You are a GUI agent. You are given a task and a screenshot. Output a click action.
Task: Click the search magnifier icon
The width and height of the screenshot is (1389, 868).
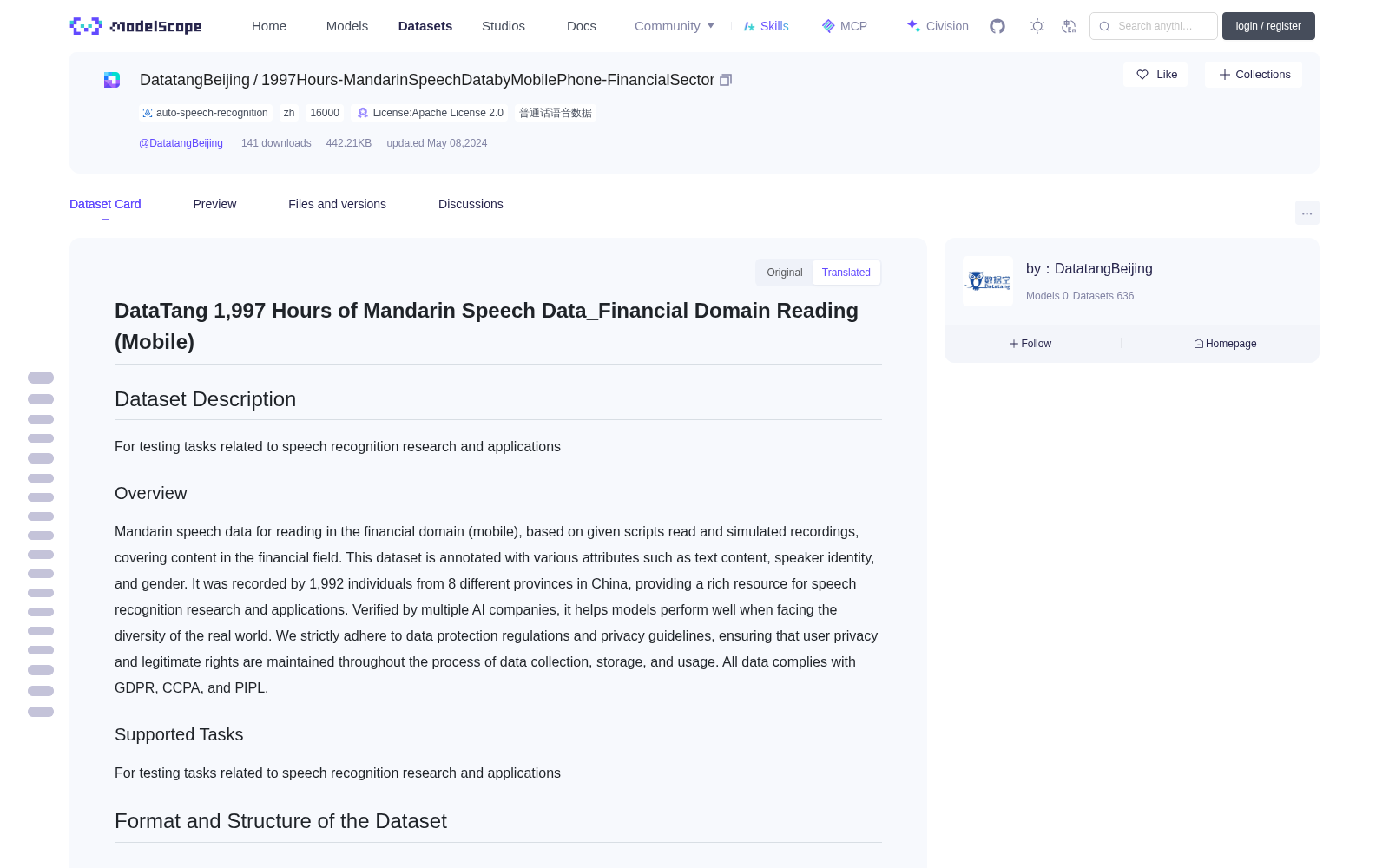click(1104, 26)
